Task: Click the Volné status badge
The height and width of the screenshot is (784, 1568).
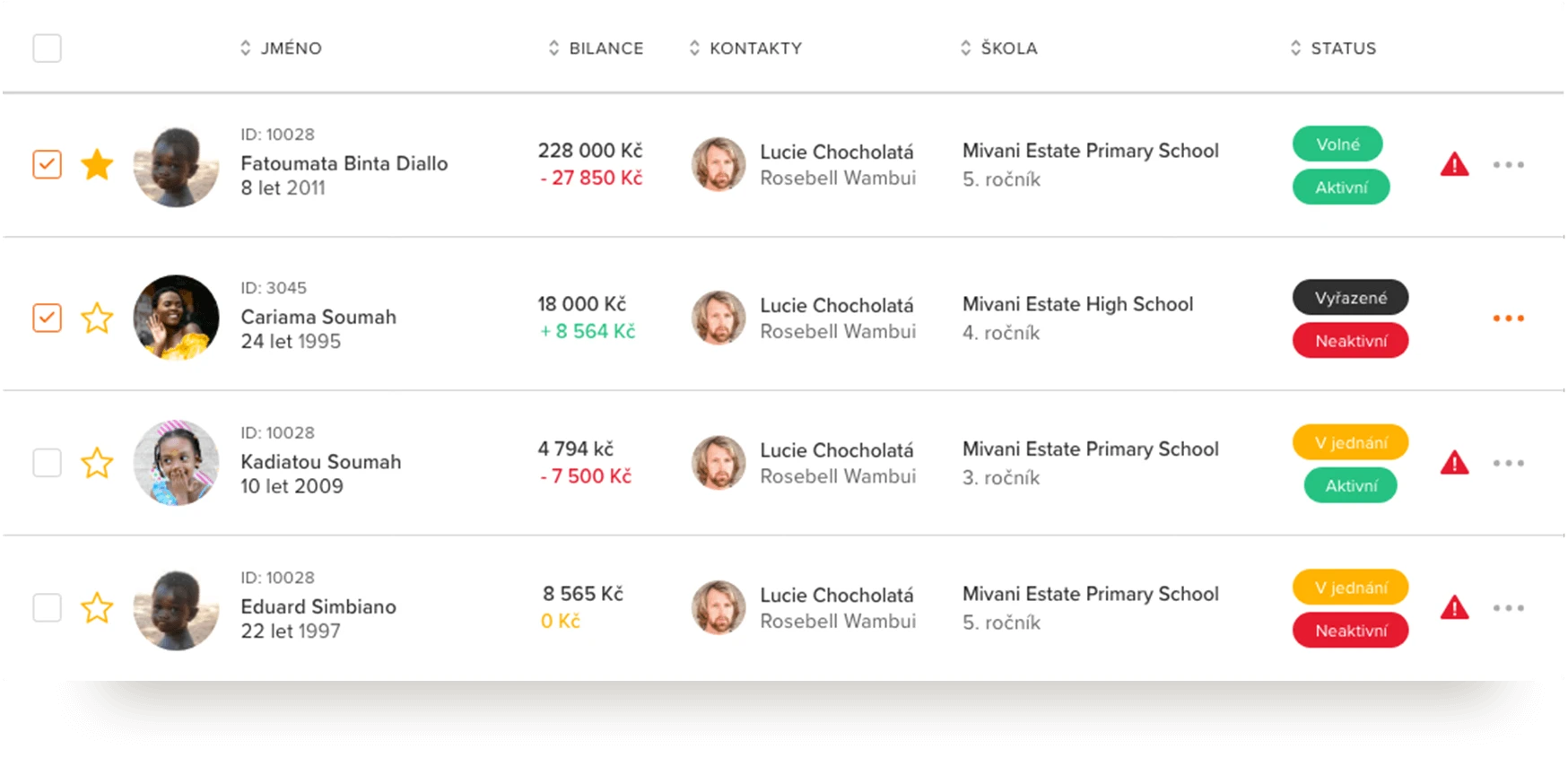Action: (x=1337, y=144)
